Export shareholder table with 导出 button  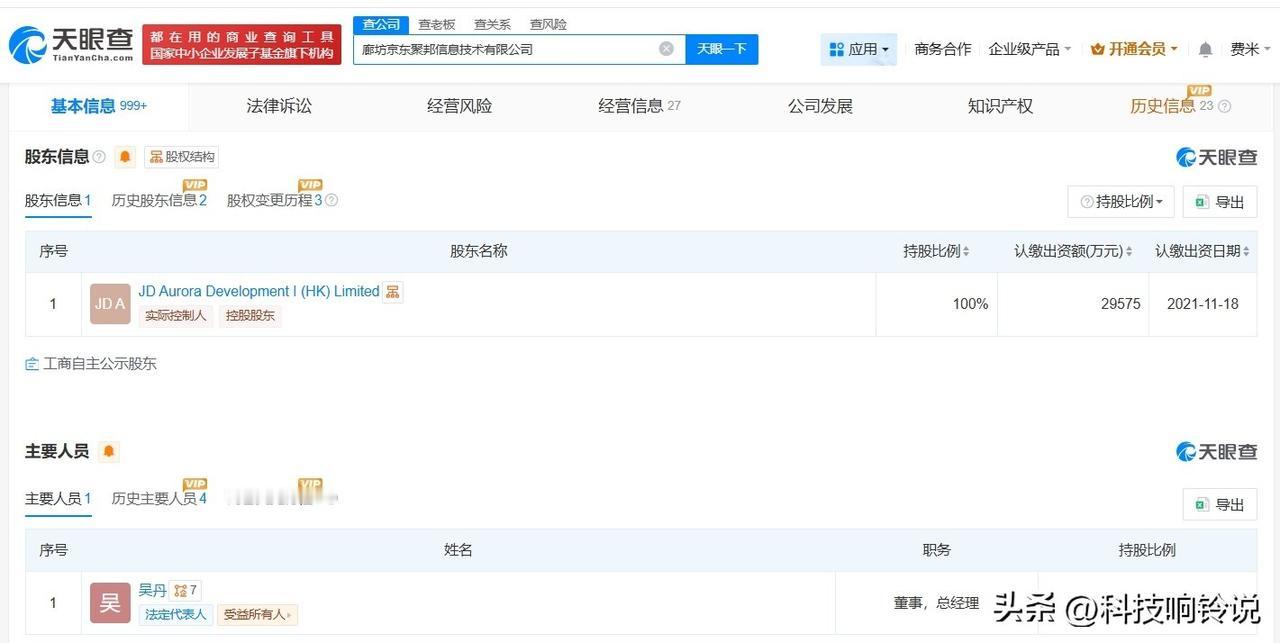(x=1220, y=202)
